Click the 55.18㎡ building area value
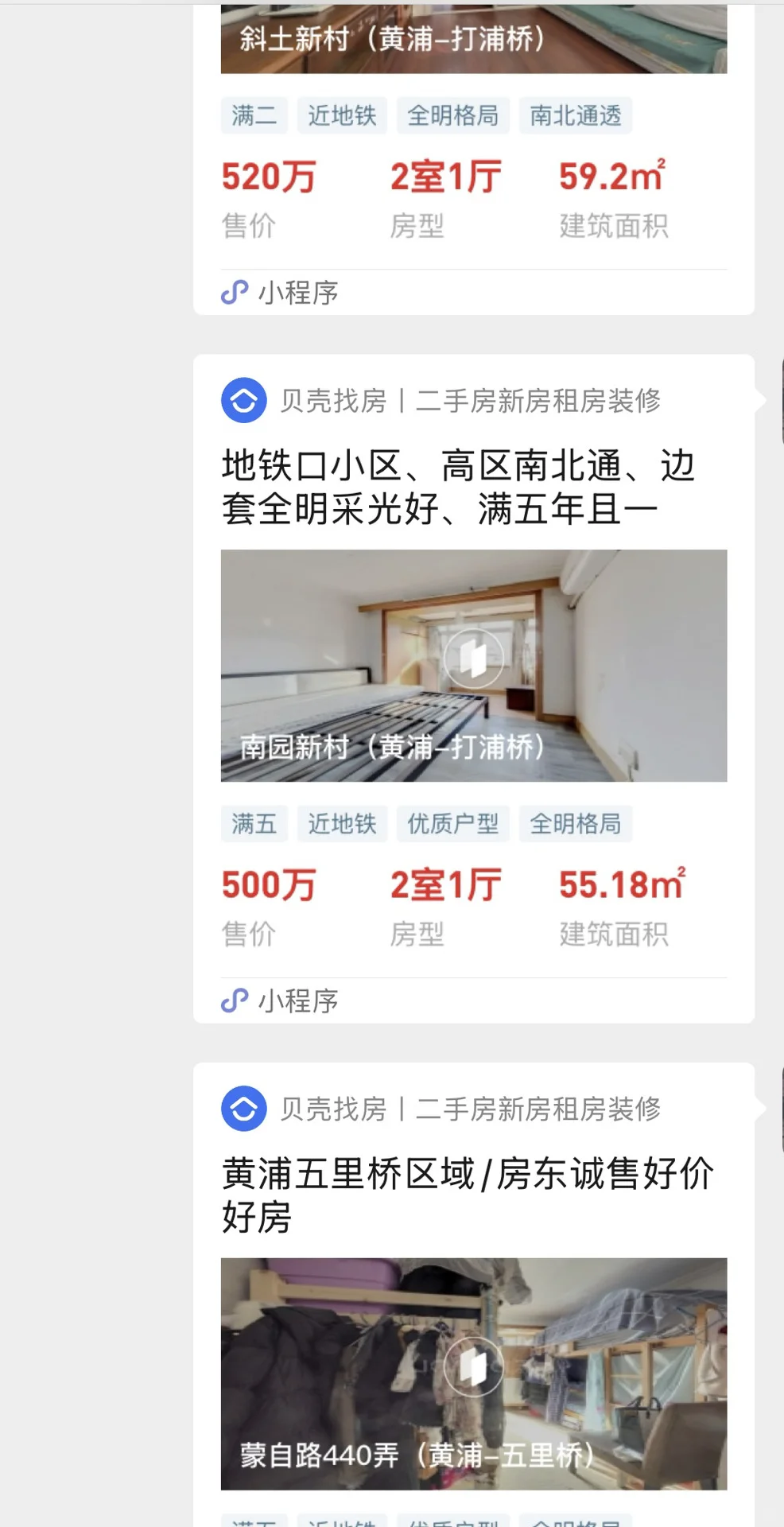Viewport: 784px width, 1527px height. tap(623, 884)
